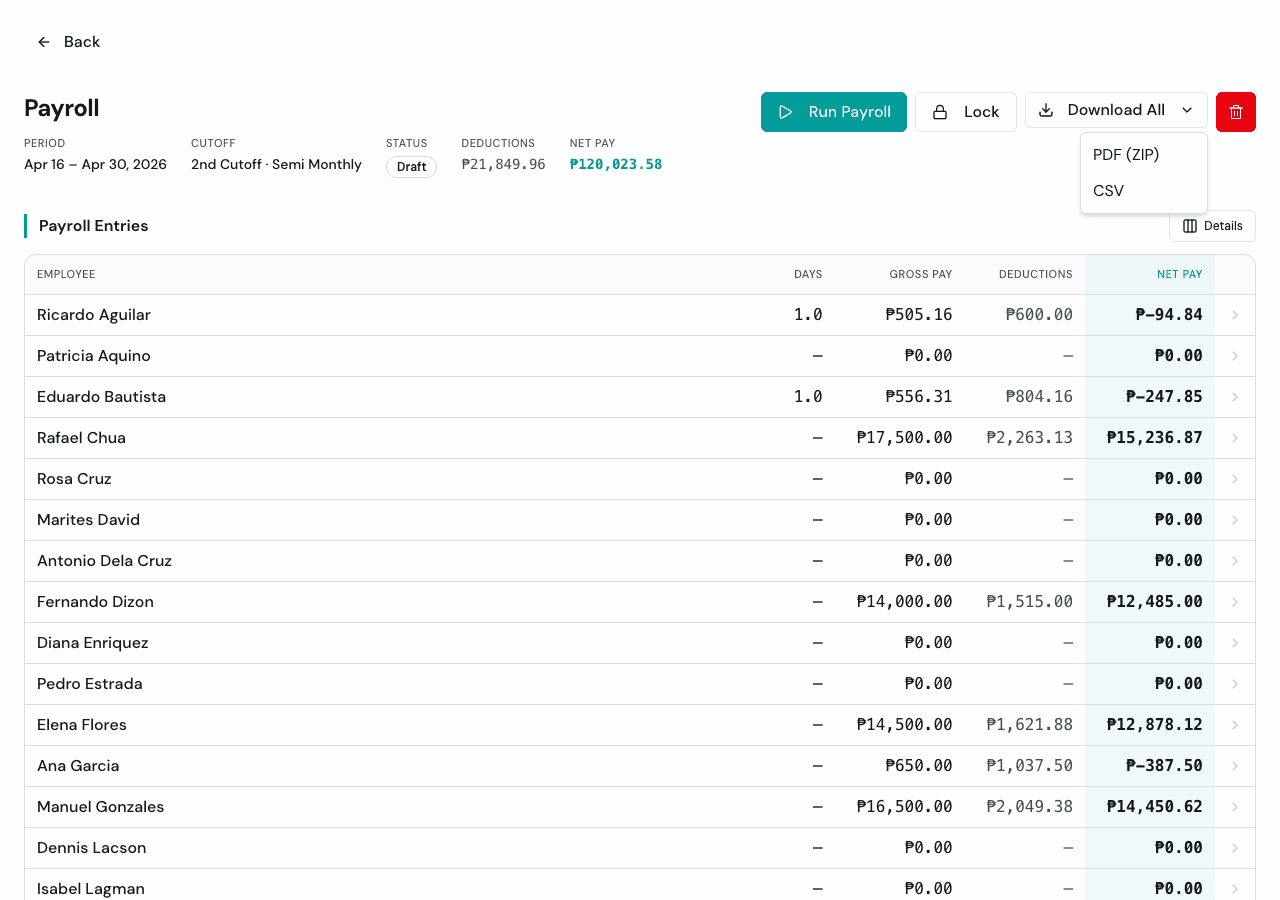The width and height of the screenshot is (1280, 900).
Task: Select employee Elena Flores
Action: (x=82, y=725)
